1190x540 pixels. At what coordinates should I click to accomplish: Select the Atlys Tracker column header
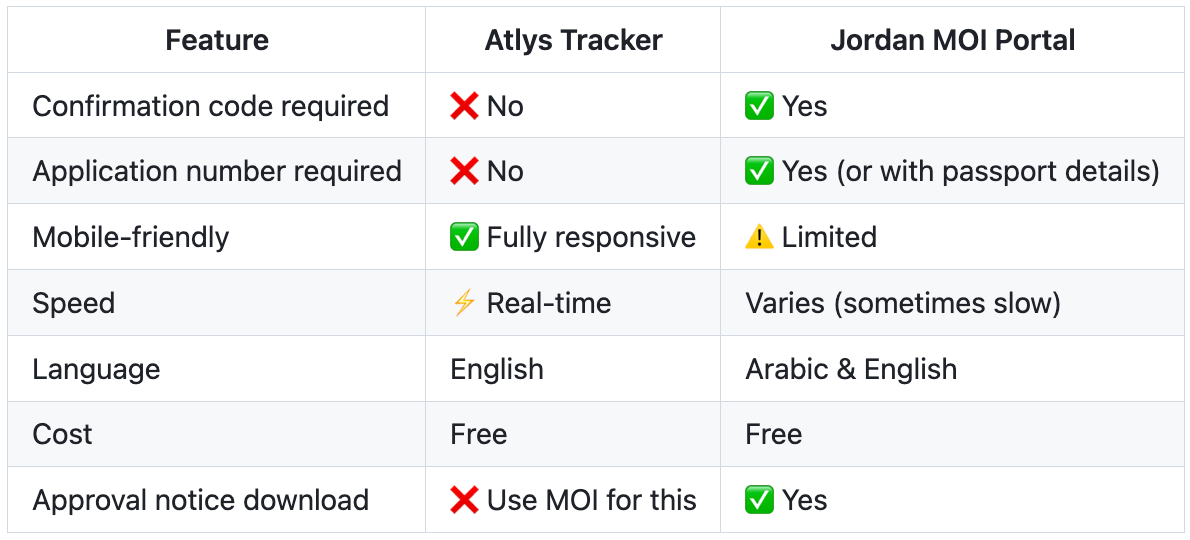point(573,40)
